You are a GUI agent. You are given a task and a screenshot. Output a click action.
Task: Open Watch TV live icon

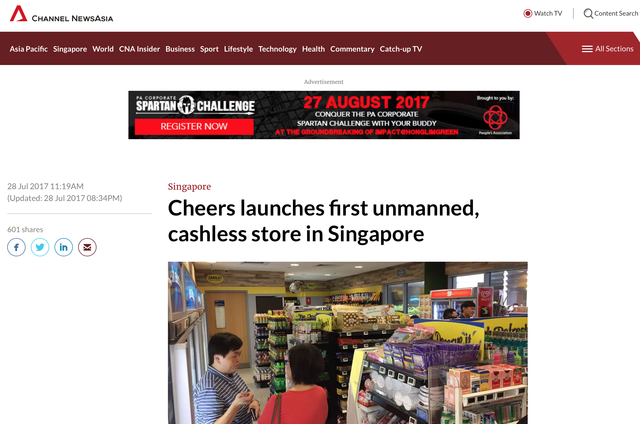(528, 13)
